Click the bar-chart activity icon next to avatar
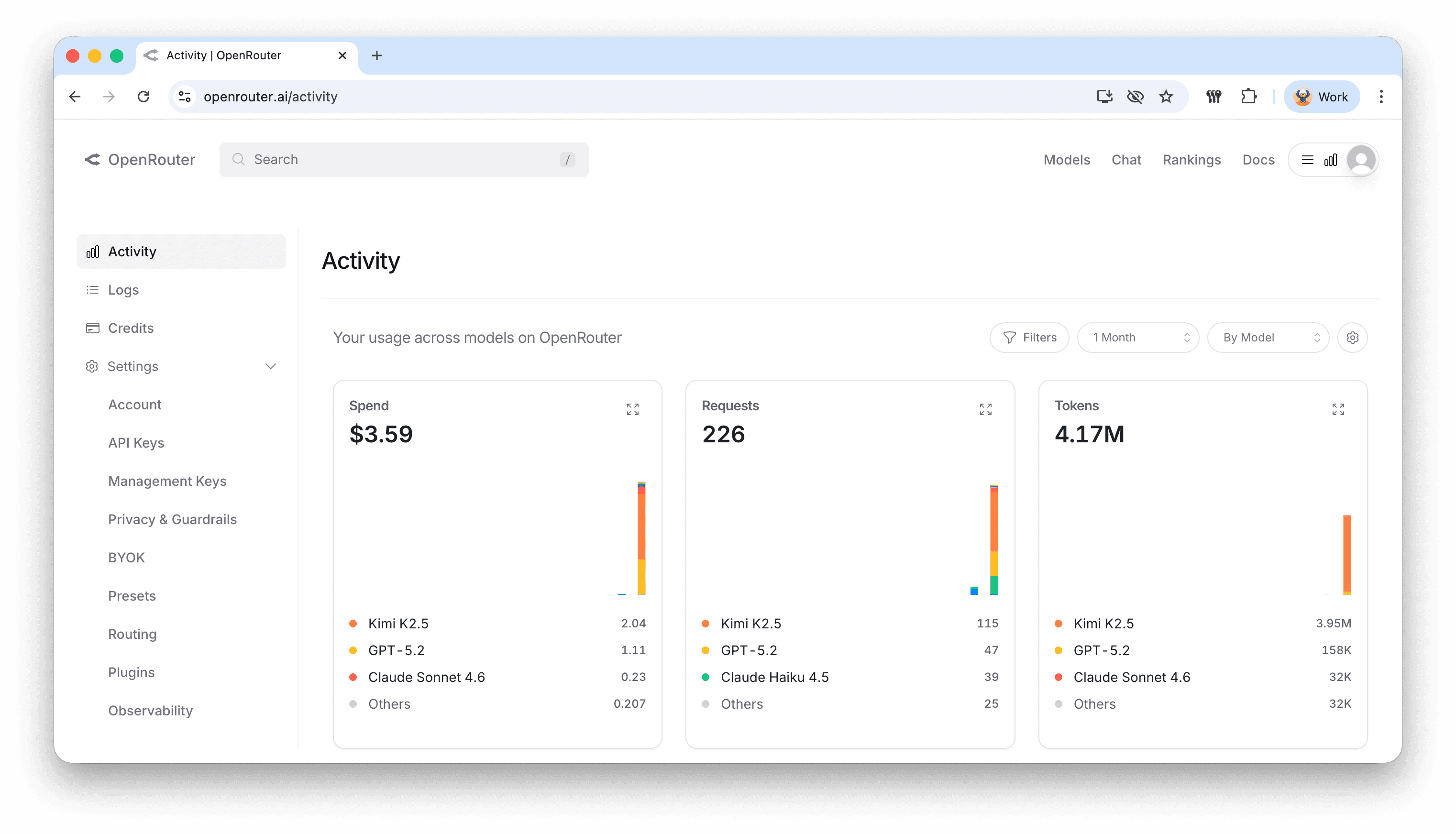 (x=1331, y=160)
